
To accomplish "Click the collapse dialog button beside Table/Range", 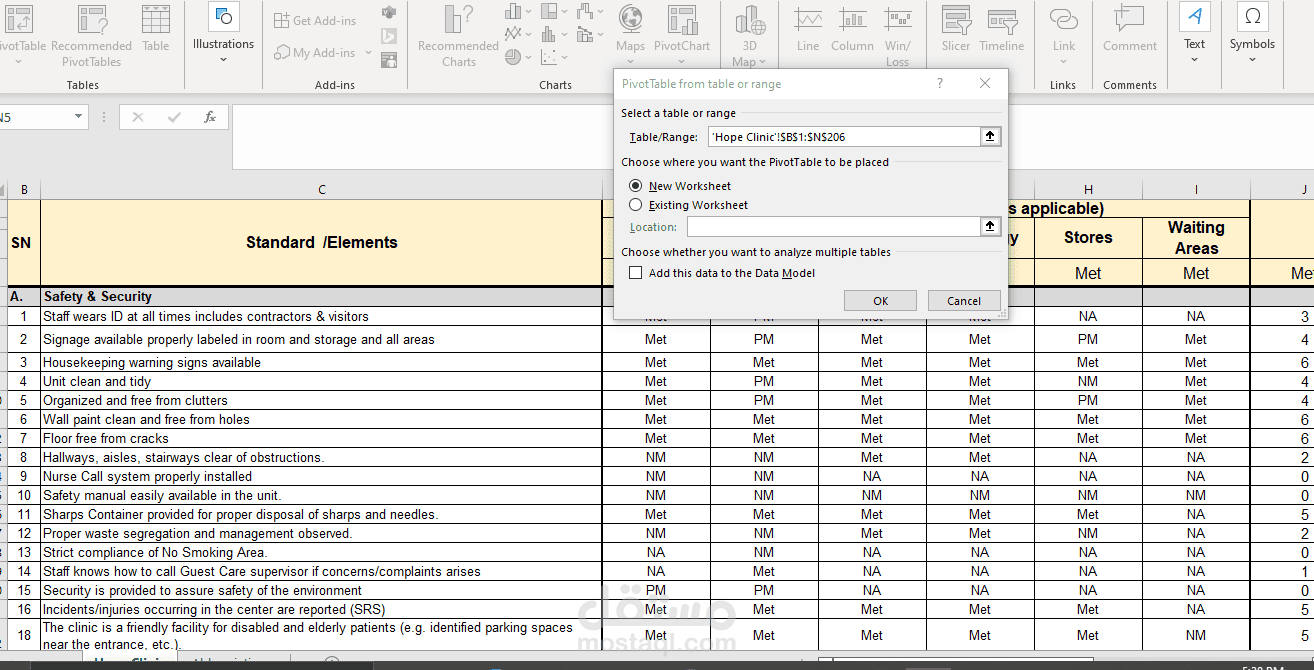I will click(x=990, y=137).
